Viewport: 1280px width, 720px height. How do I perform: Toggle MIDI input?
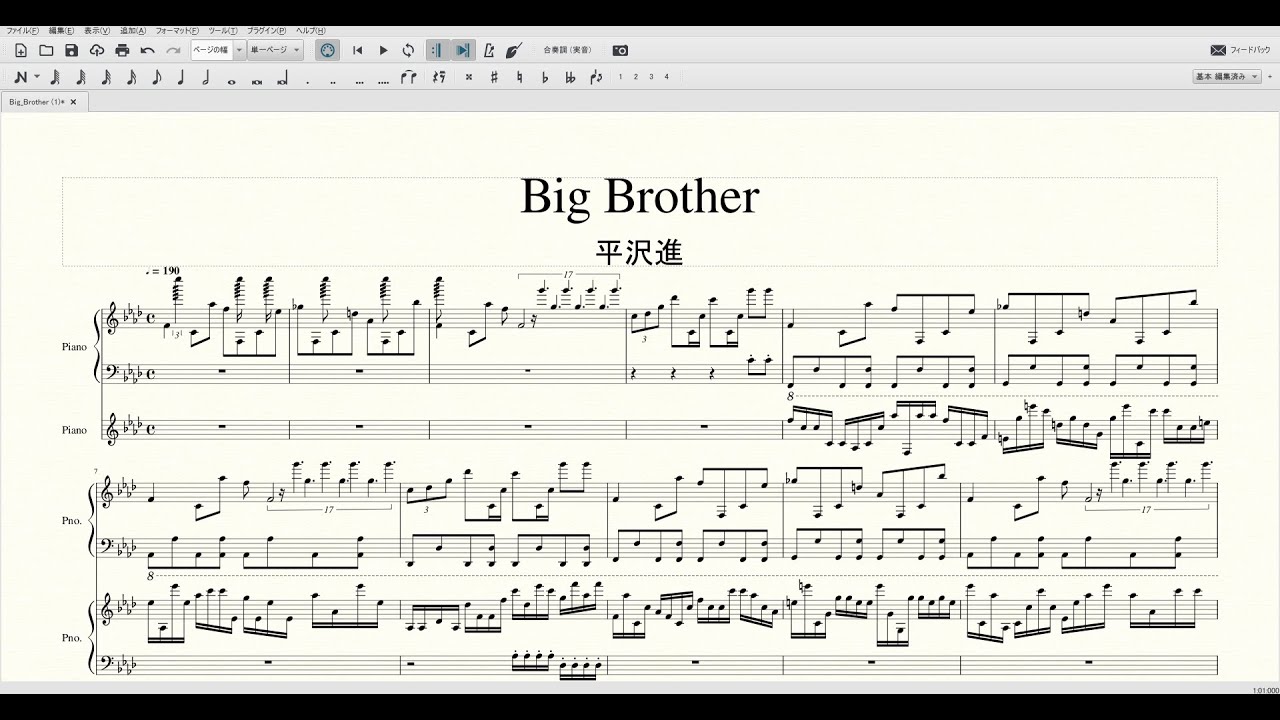pos(327,50)
